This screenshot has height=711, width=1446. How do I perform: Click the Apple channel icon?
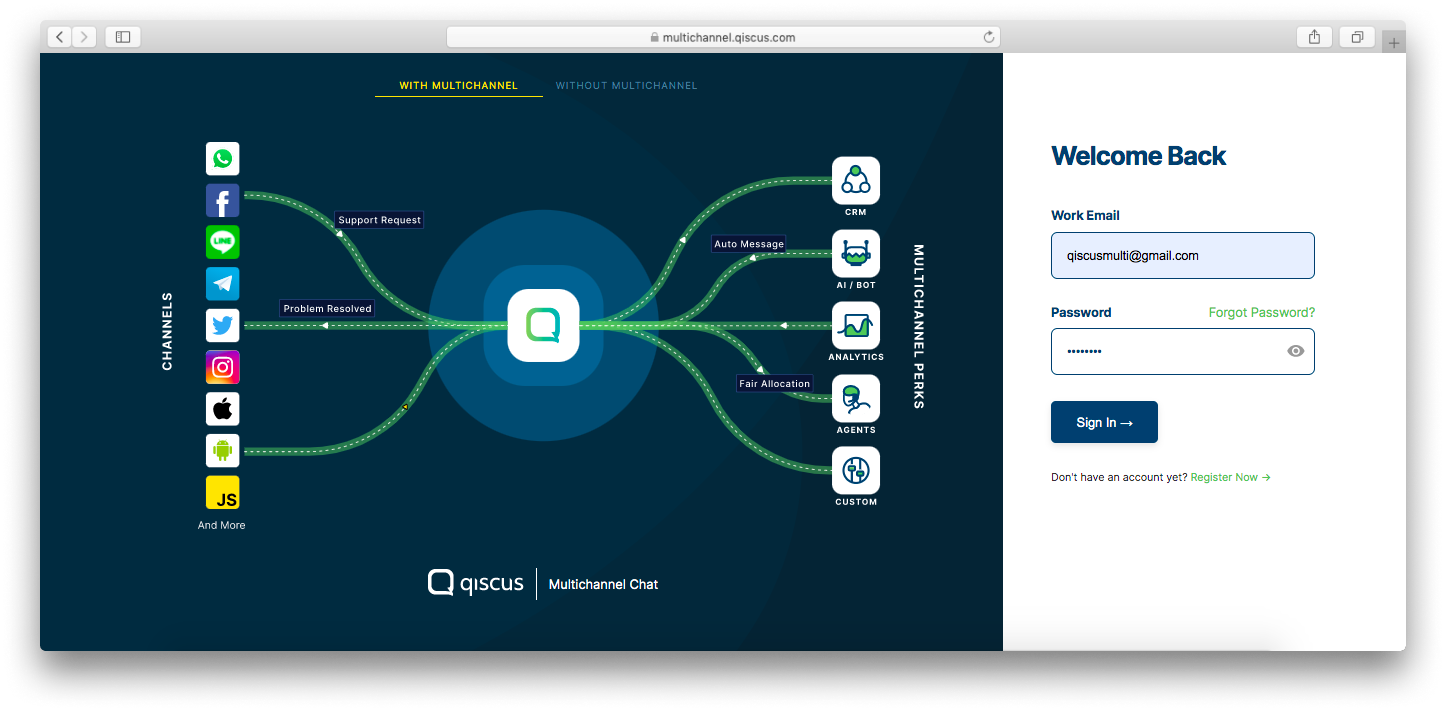(222, 408)
